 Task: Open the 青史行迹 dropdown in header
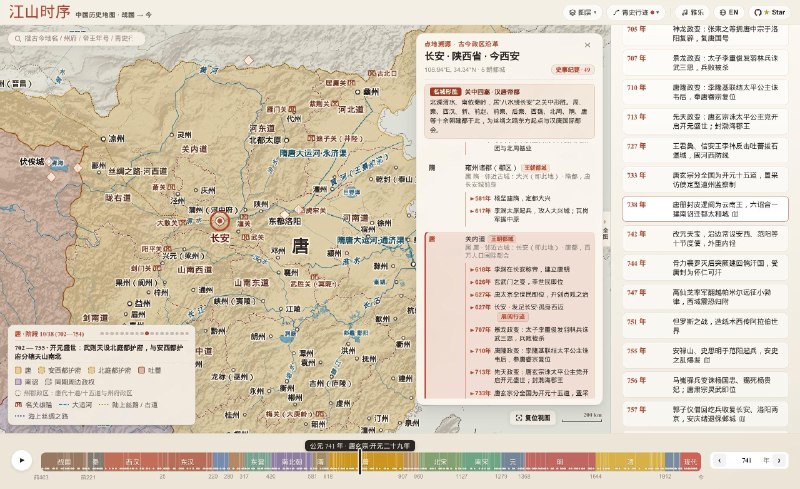pos(636,12)
